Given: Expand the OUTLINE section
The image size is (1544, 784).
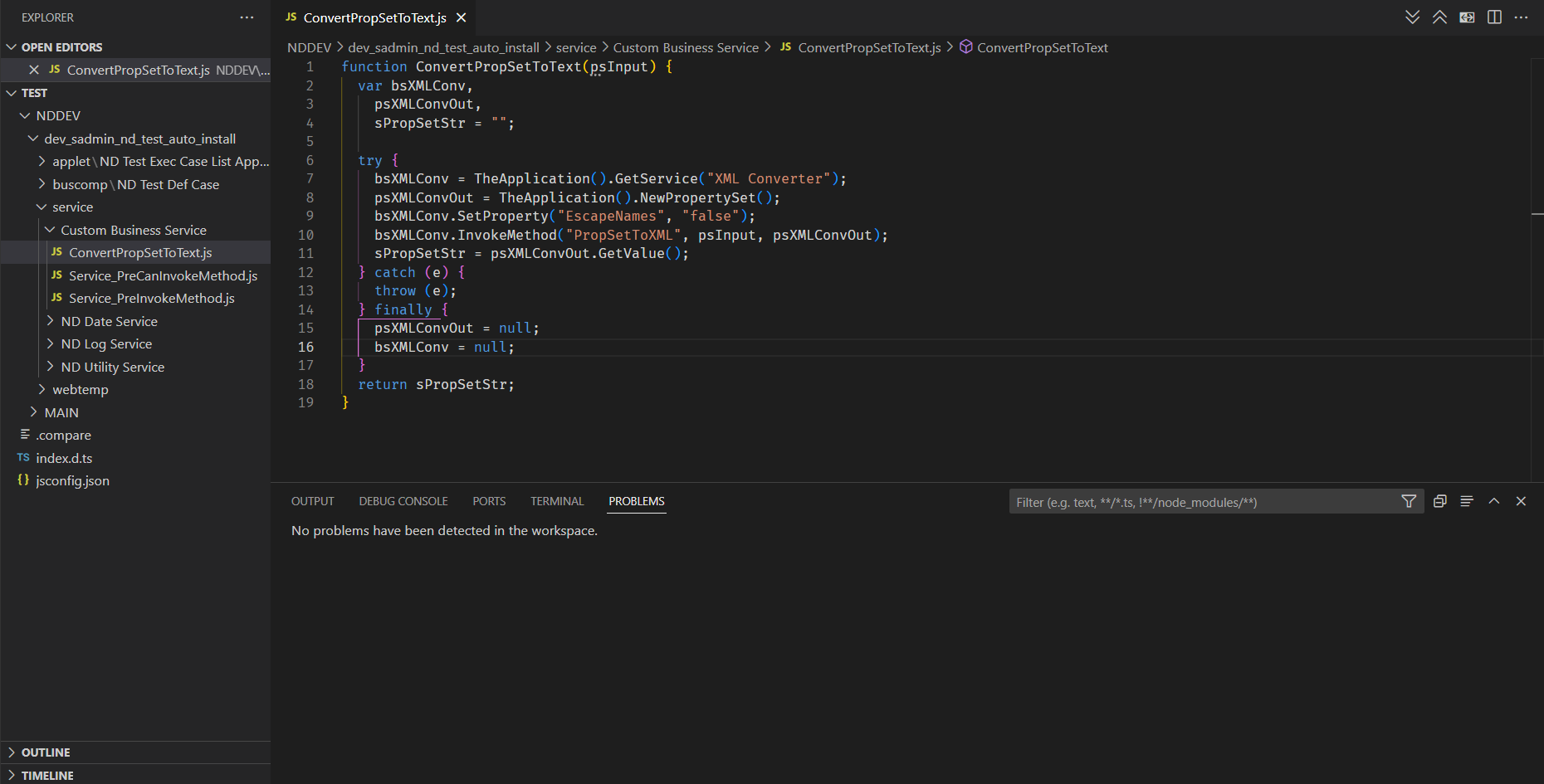Looking at the screenshot, I should point(12,752).
